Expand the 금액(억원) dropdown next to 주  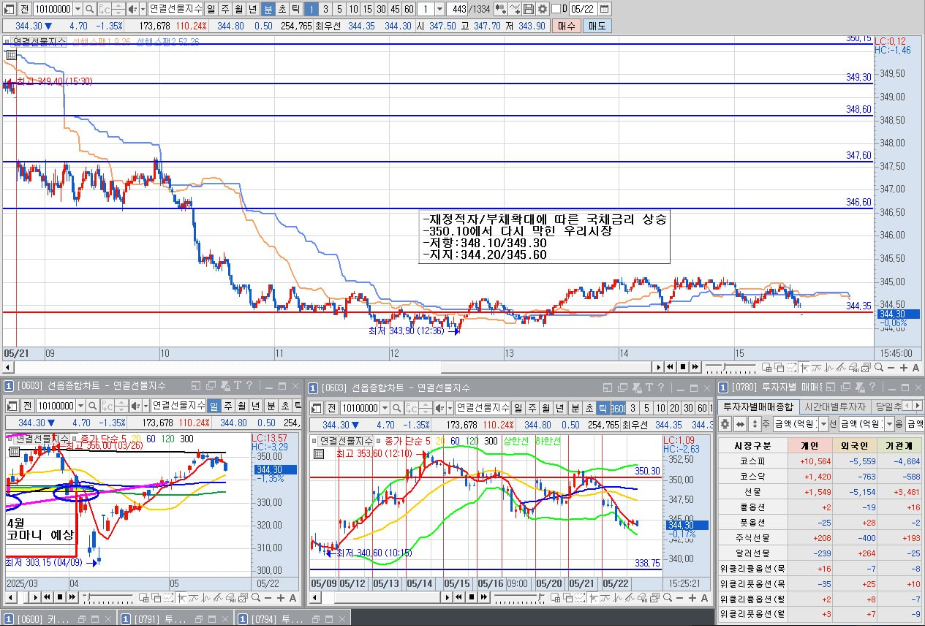(824, 424)
